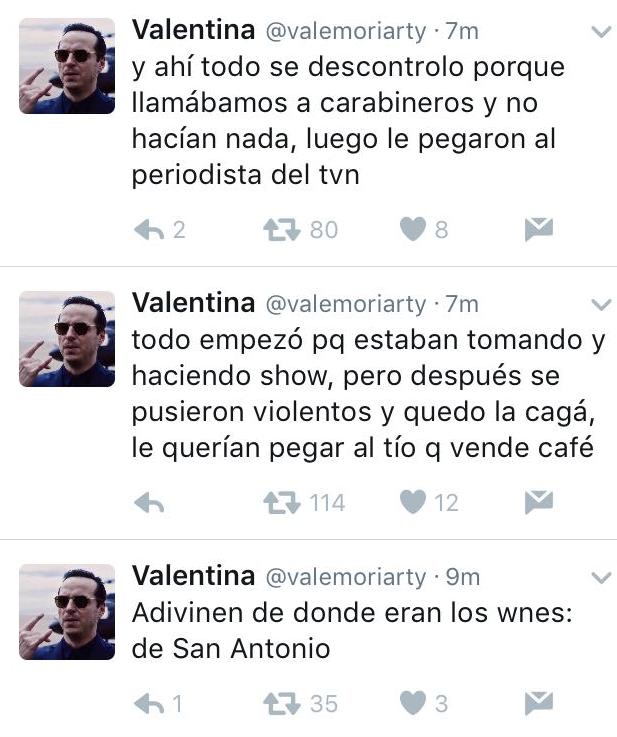
Task: Expand options chevron on the 9m tweet
Action: coord(601,577)
